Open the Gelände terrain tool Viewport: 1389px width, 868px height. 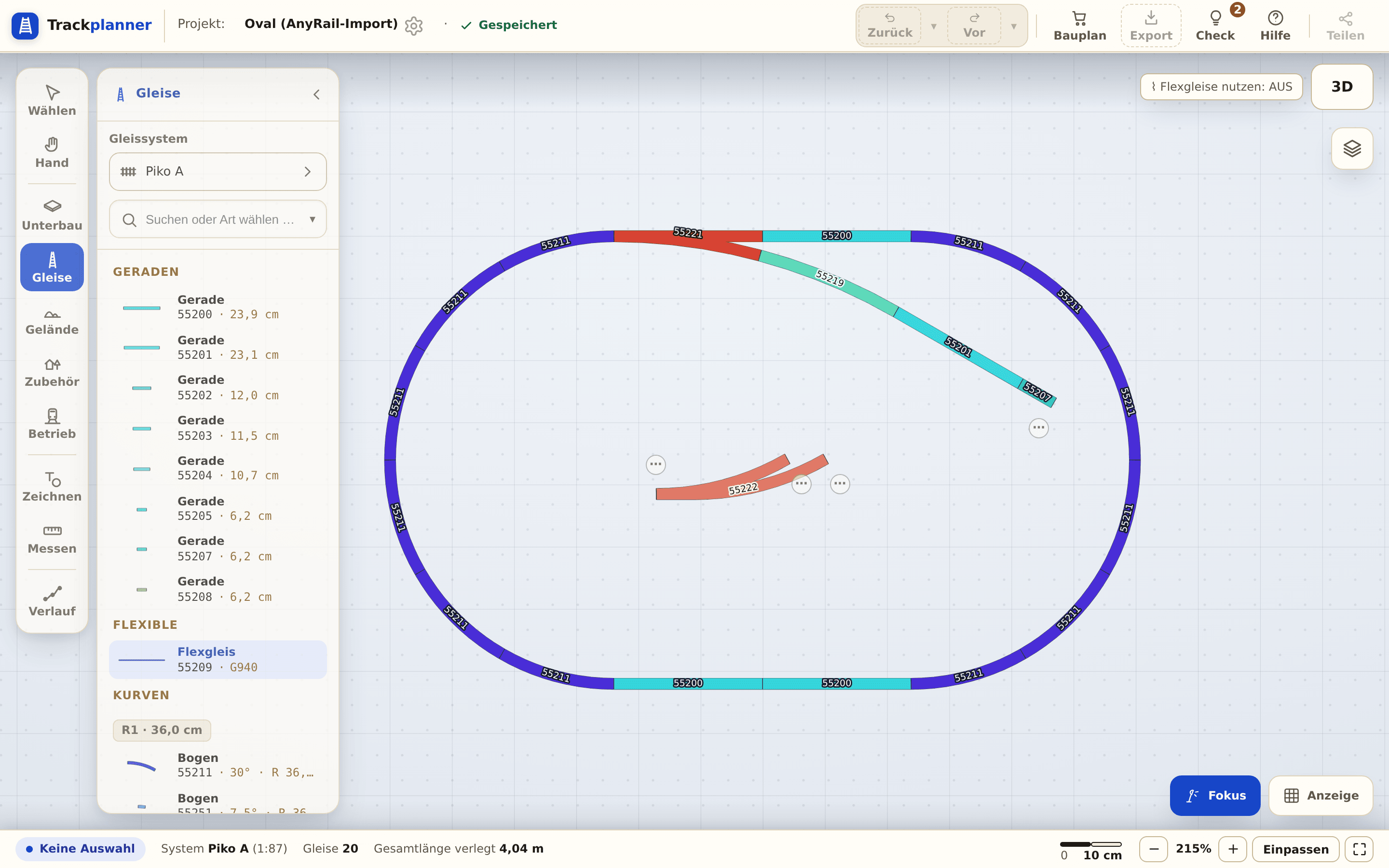tap(52, 320)
